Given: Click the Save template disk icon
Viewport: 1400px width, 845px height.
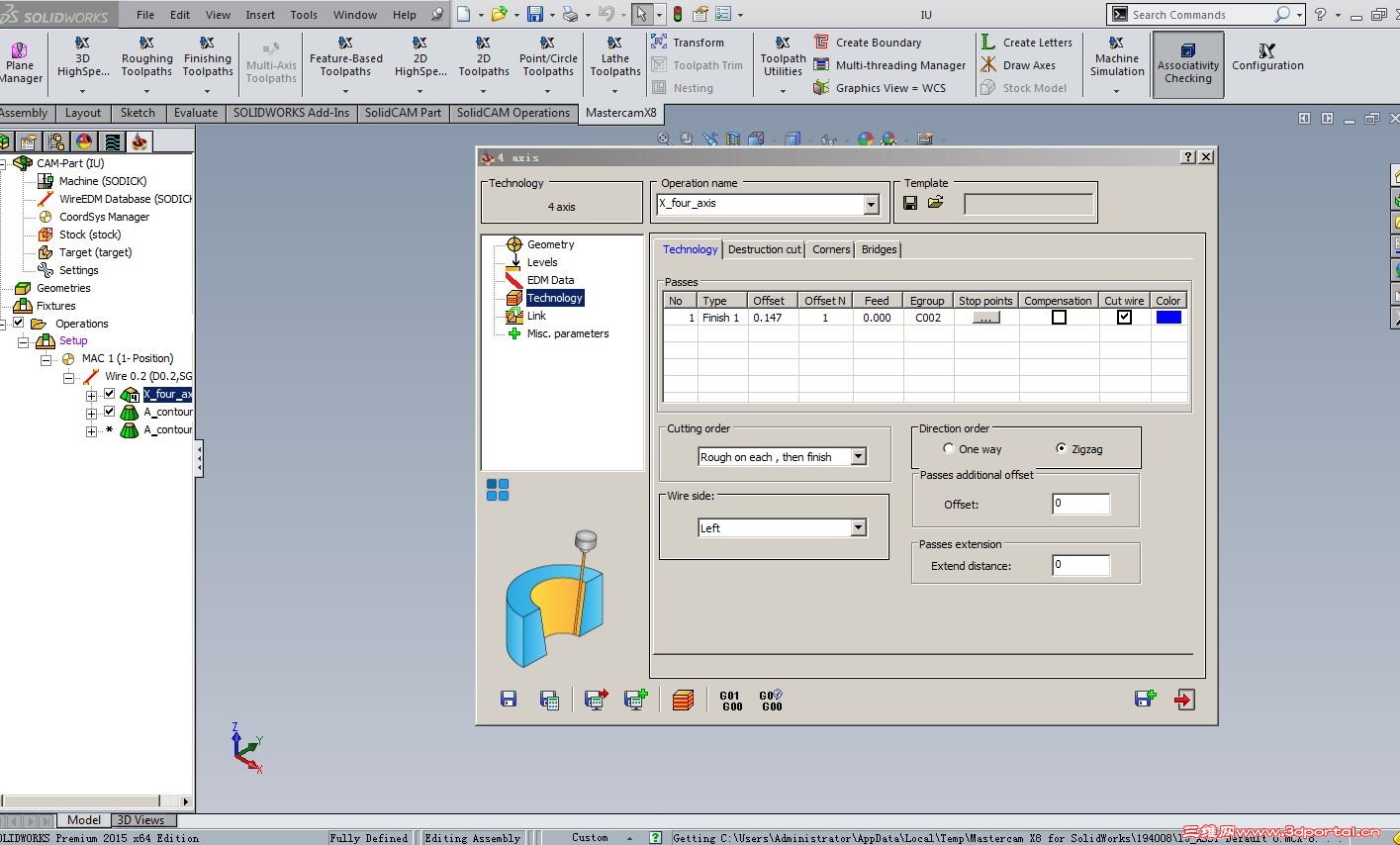Looking at the screenshot, I should [910, 203].
